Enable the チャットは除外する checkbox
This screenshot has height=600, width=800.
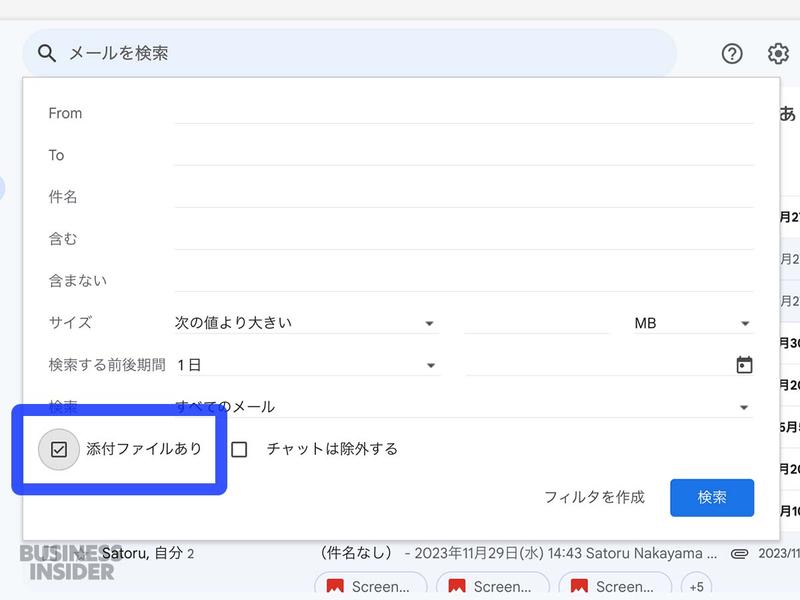pyautogui.click(x=242, y=449)
